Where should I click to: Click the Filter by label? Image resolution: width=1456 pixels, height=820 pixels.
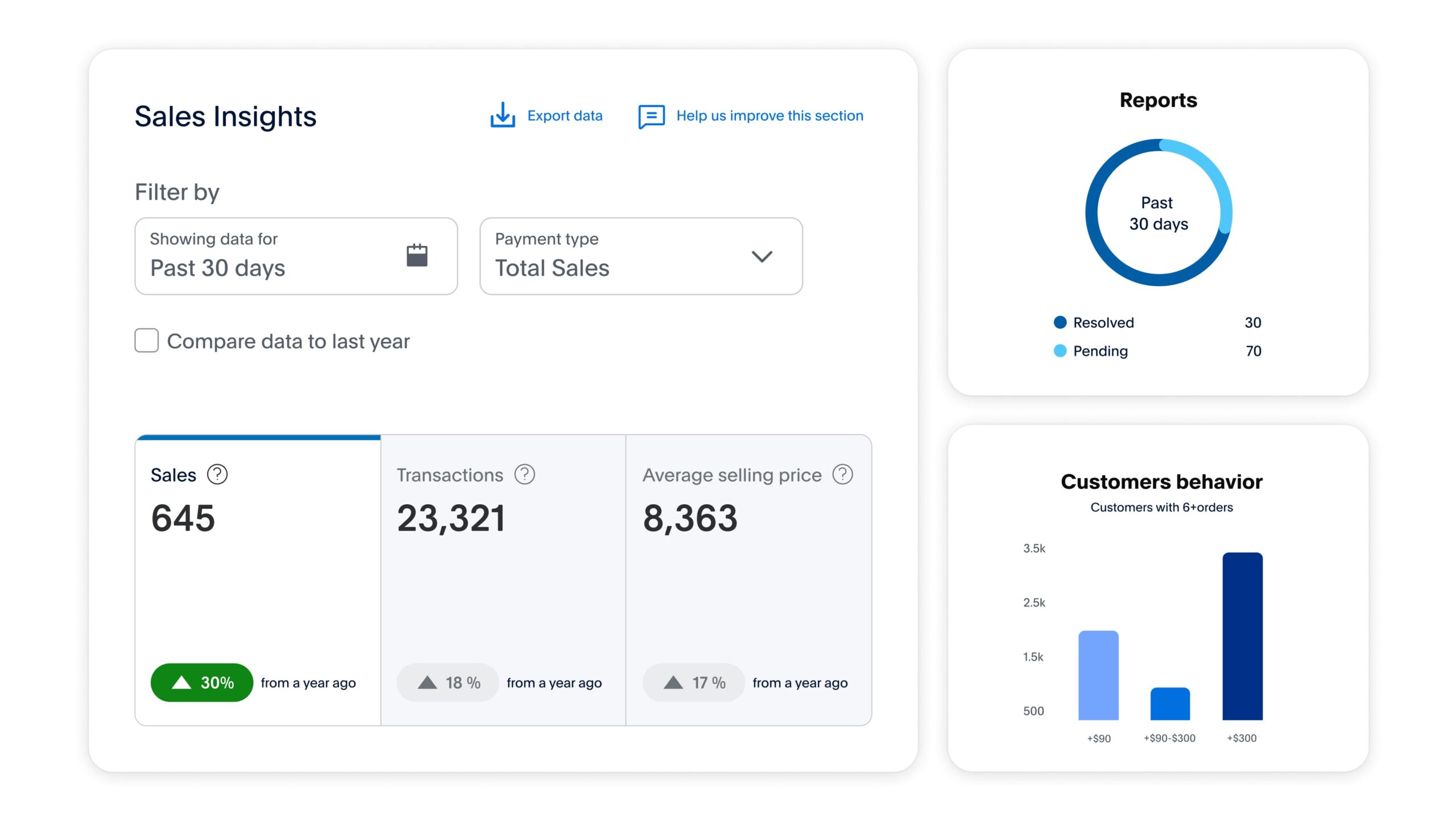[x=177, y=192]
